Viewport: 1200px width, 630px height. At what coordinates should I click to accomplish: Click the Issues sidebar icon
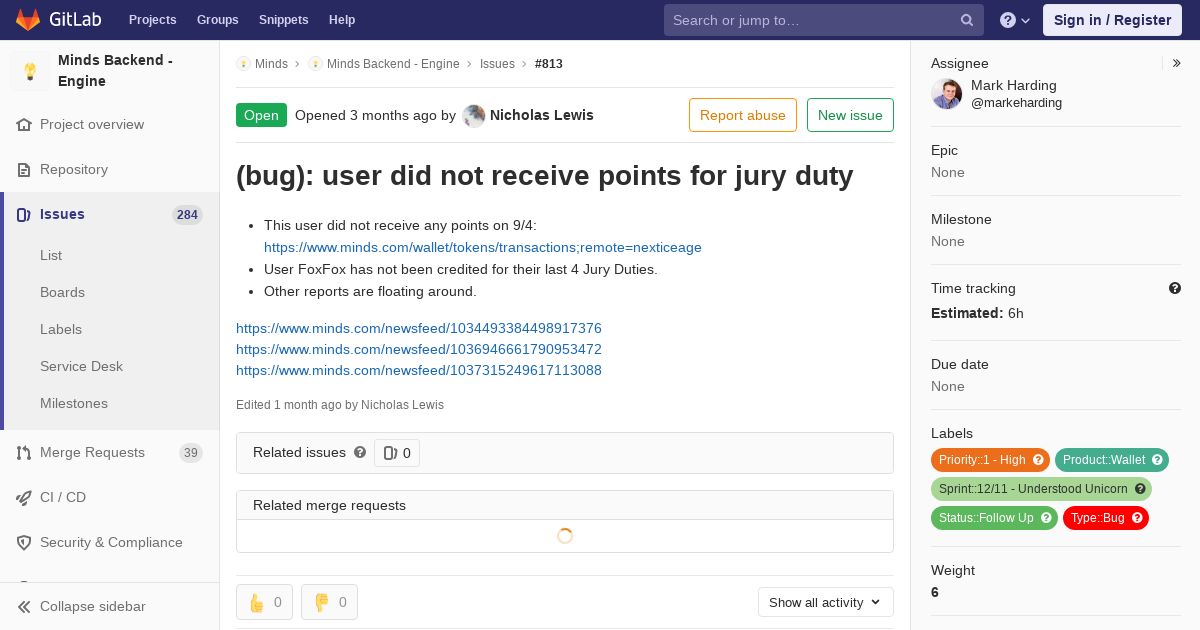click(24, 214)
